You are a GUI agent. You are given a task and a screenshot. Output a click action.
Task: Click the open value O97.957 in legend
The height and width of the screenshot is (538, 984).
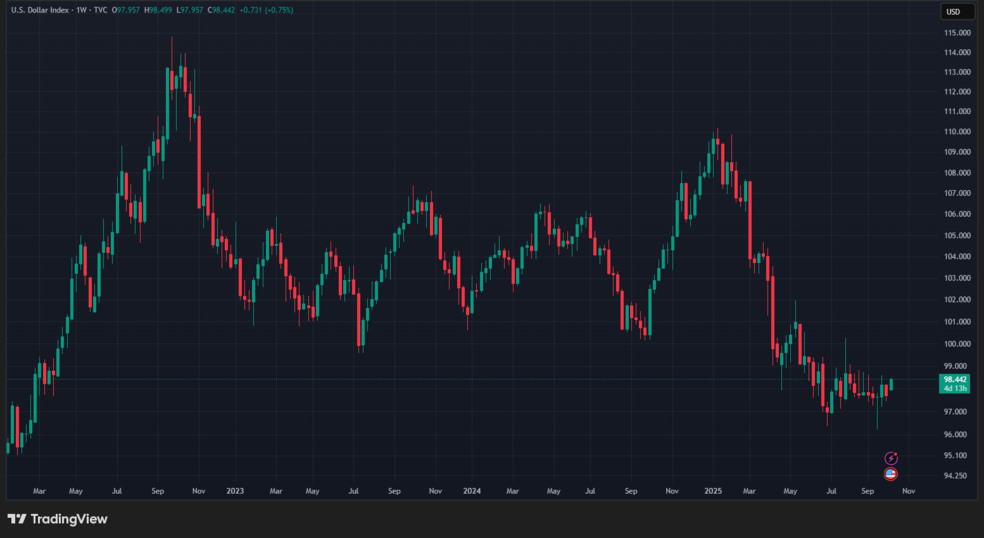click(x=126, y=10)
